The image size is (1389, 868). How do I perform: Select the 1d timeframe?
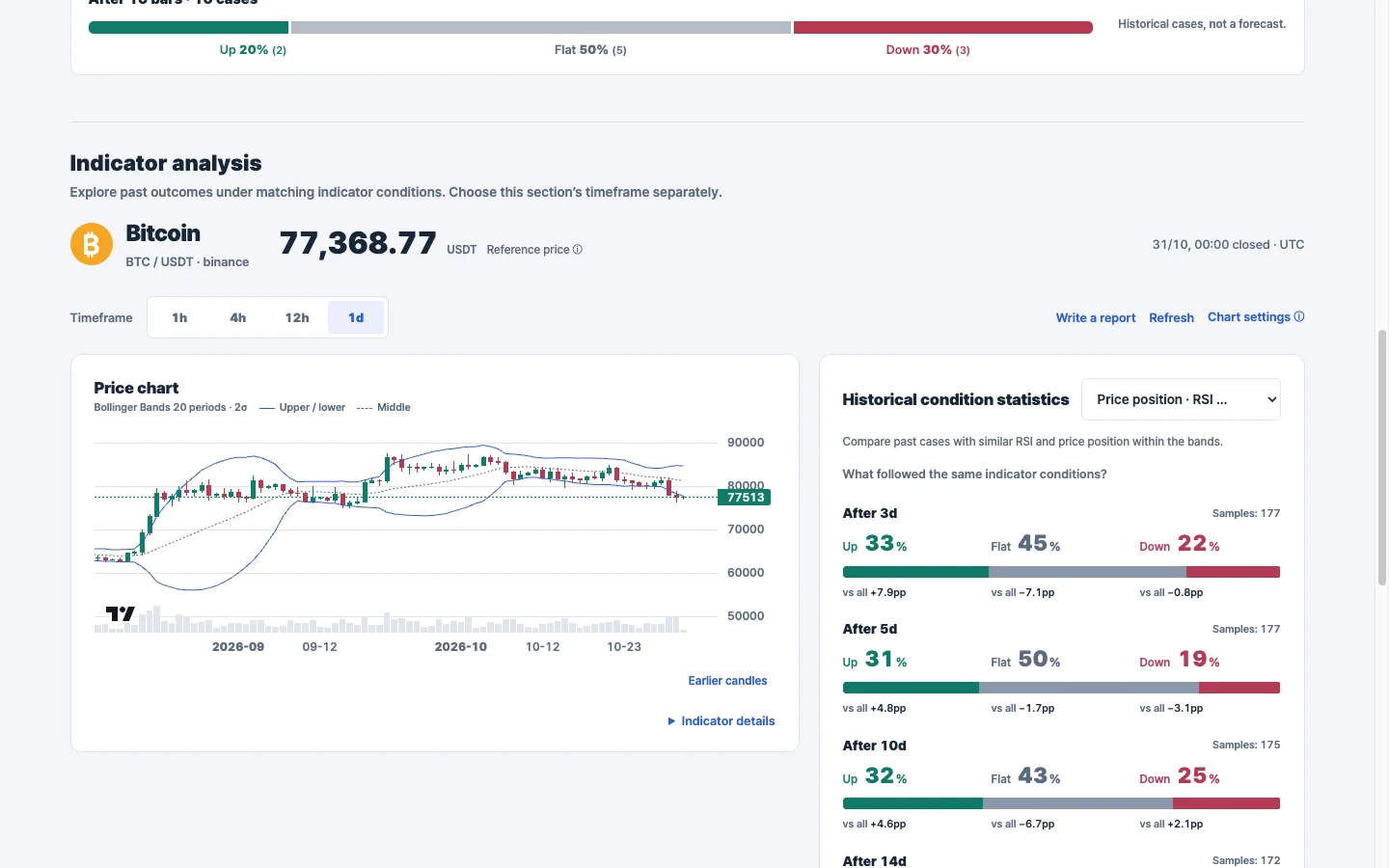pos(356,317)
